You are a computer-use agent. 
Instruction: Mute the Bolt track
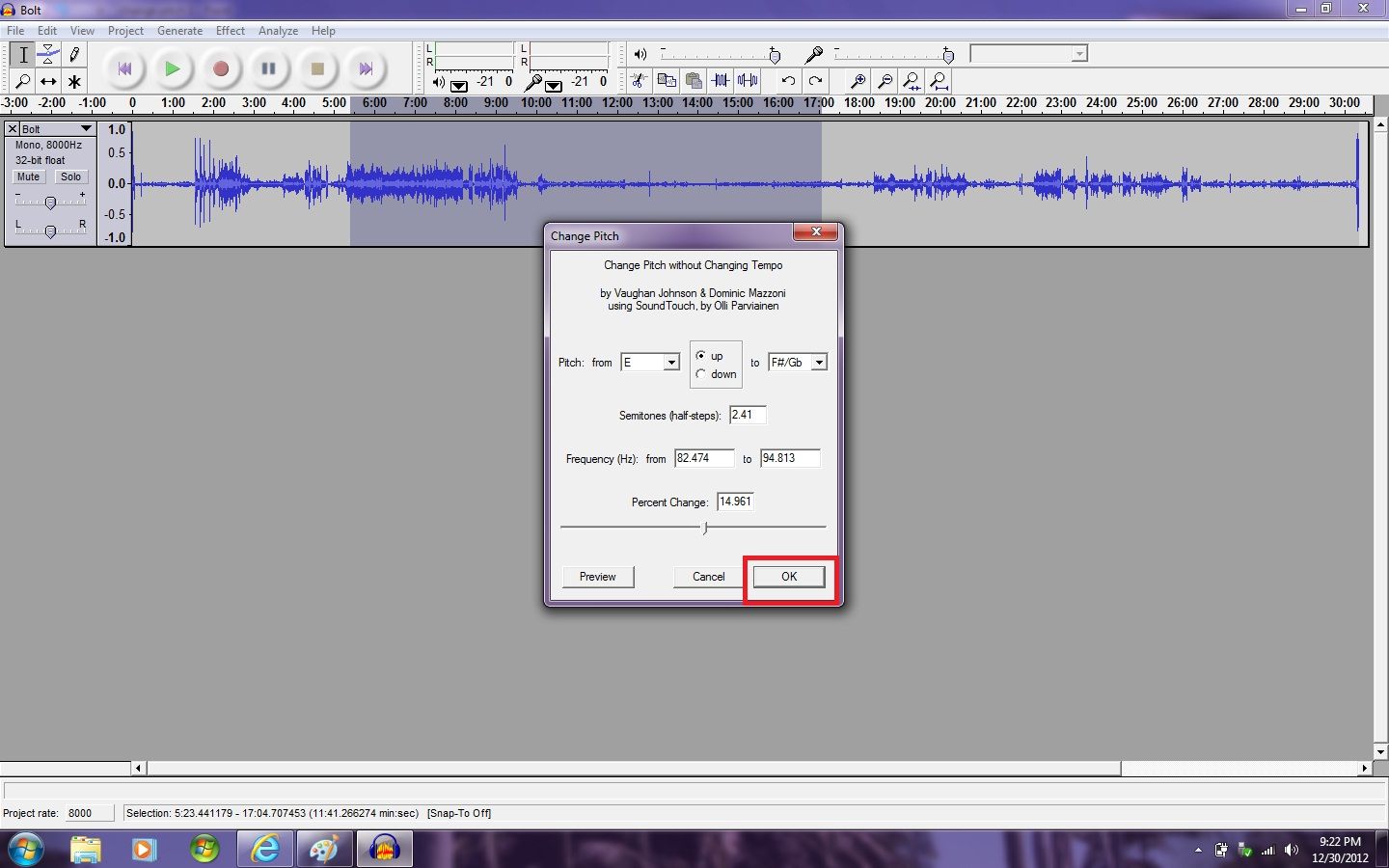pyautogui.click(x=28, y=176)
